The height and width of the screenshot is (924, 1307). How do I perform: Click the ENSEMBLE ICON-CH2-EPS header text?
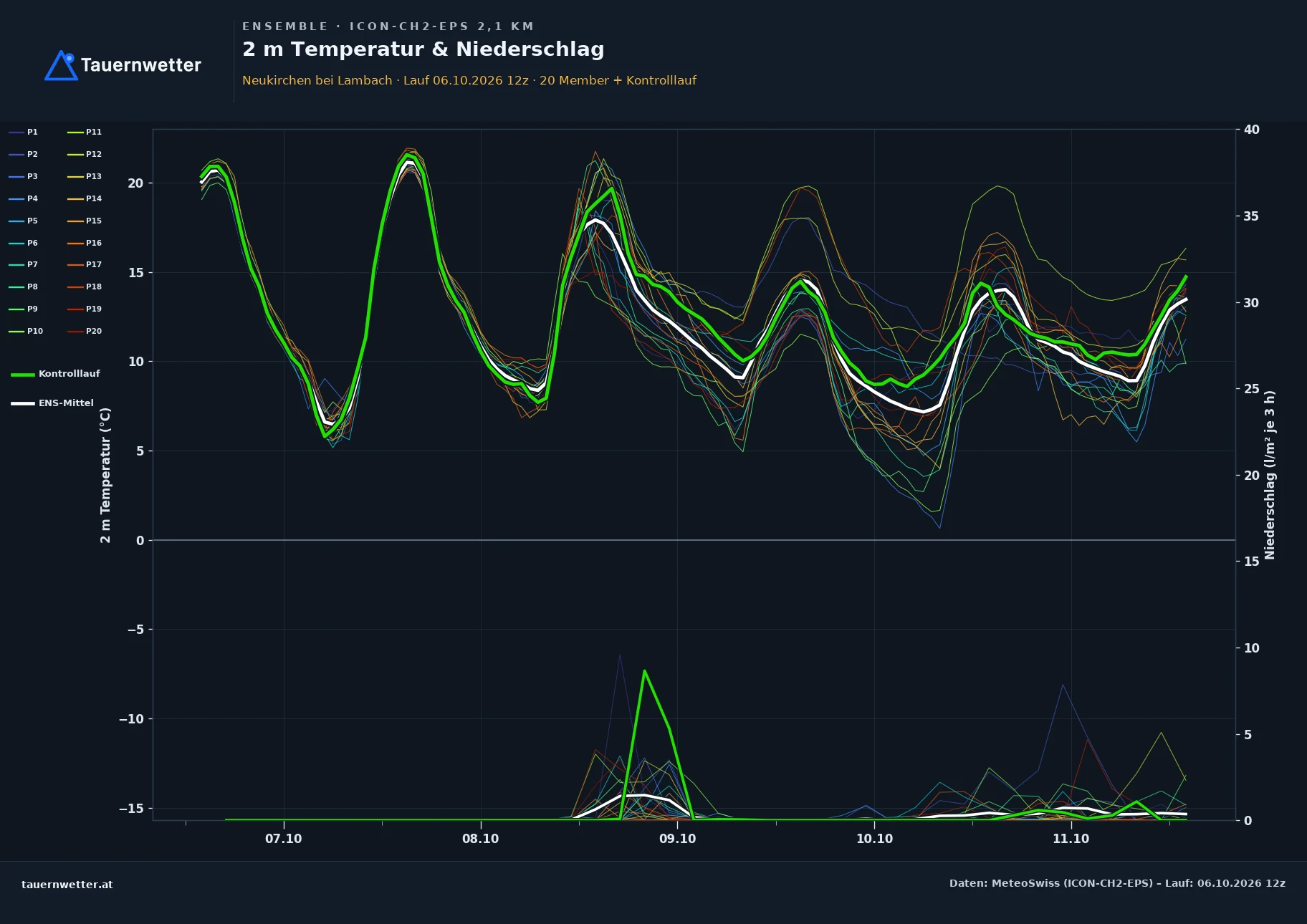pos(388,27)
